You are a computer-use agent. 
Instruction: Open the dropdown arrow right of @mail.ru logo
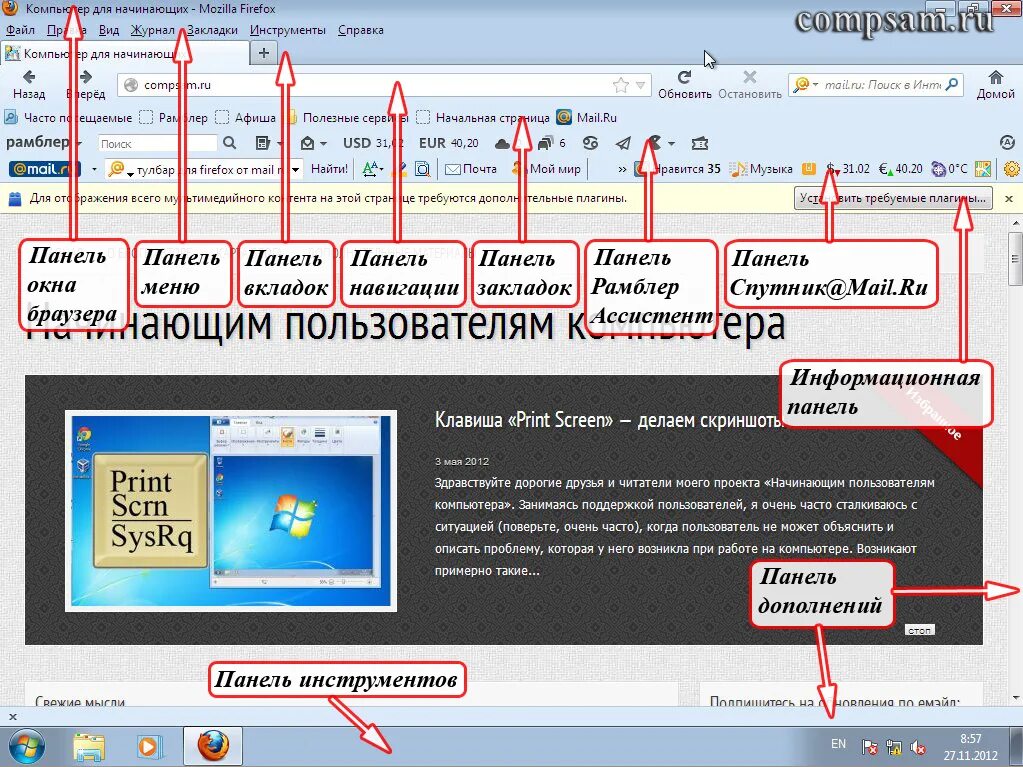click(94, 170)
